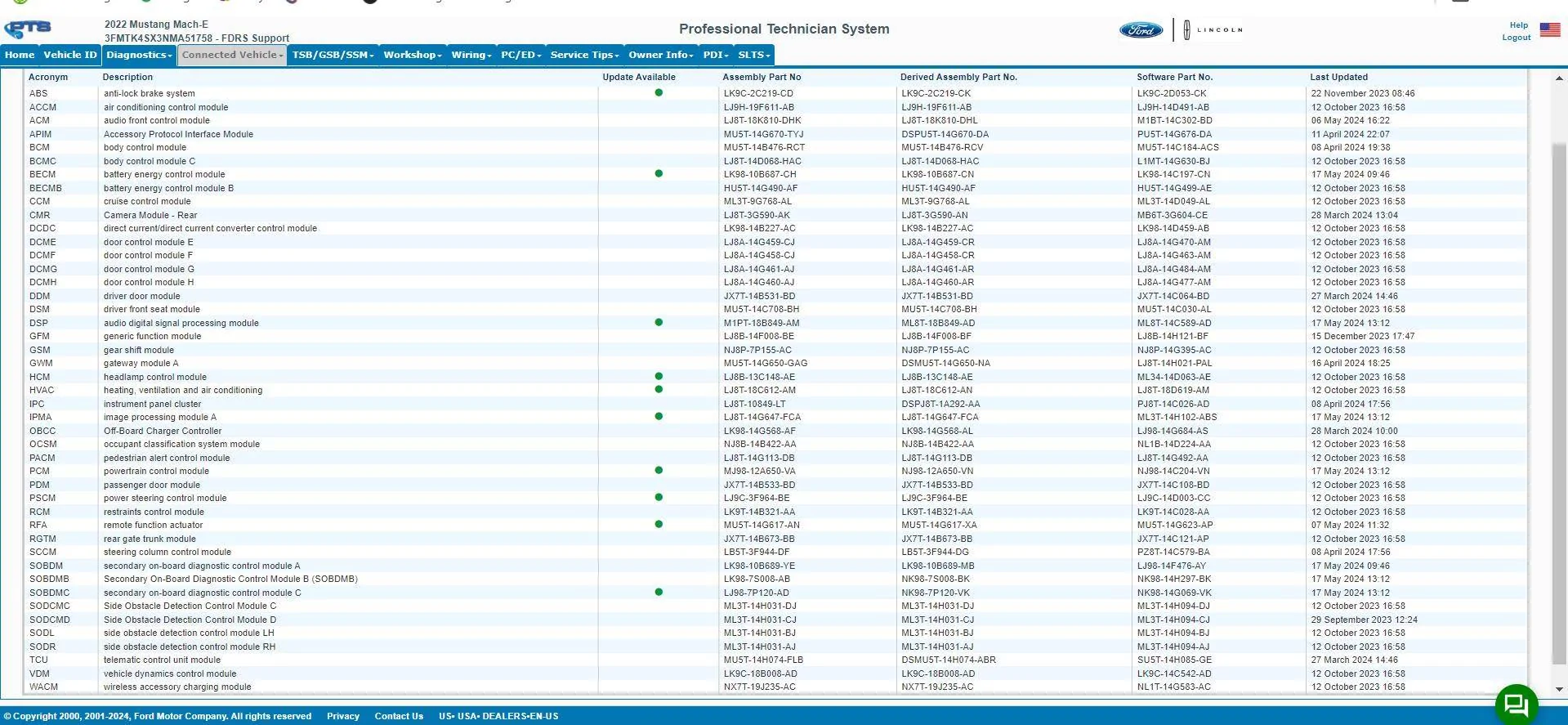Click 'Off-Board Charger Controller' description

click(x=163, y=431)
